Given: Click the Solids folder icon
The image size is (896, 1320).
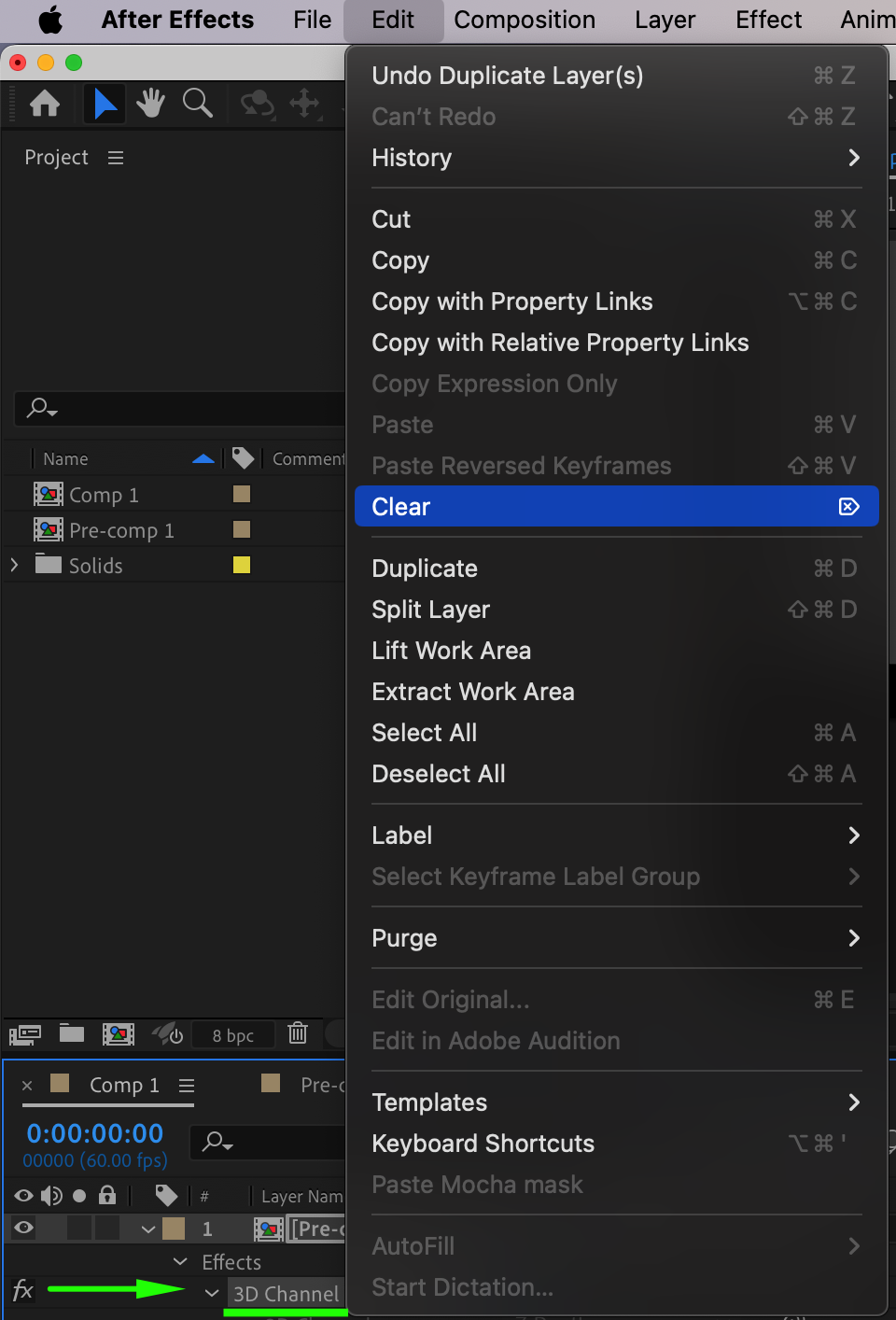Looking at the screenshot, I should [49, 564].
